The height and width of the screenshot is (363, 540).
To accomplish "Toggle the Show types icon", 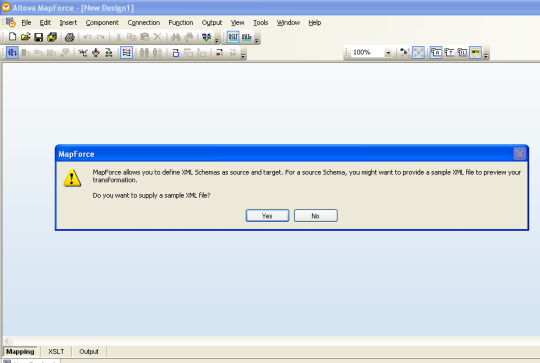I will click(449, 52).
